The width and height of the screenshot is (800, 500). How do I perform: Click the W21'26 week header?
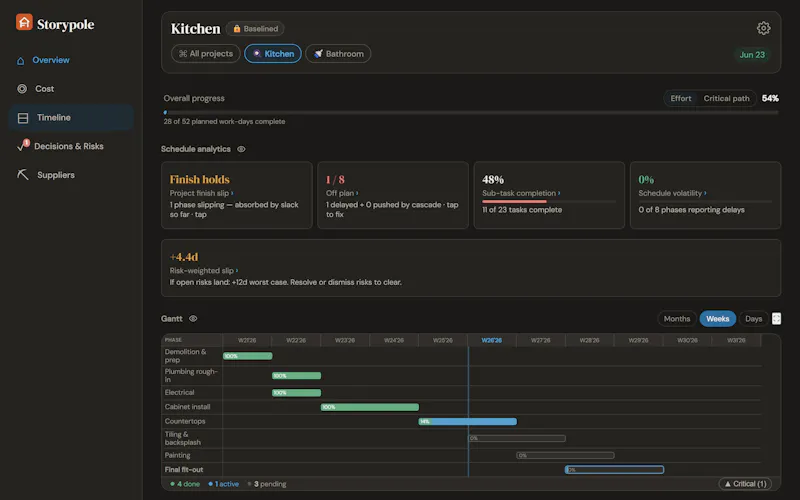[247, 340]
